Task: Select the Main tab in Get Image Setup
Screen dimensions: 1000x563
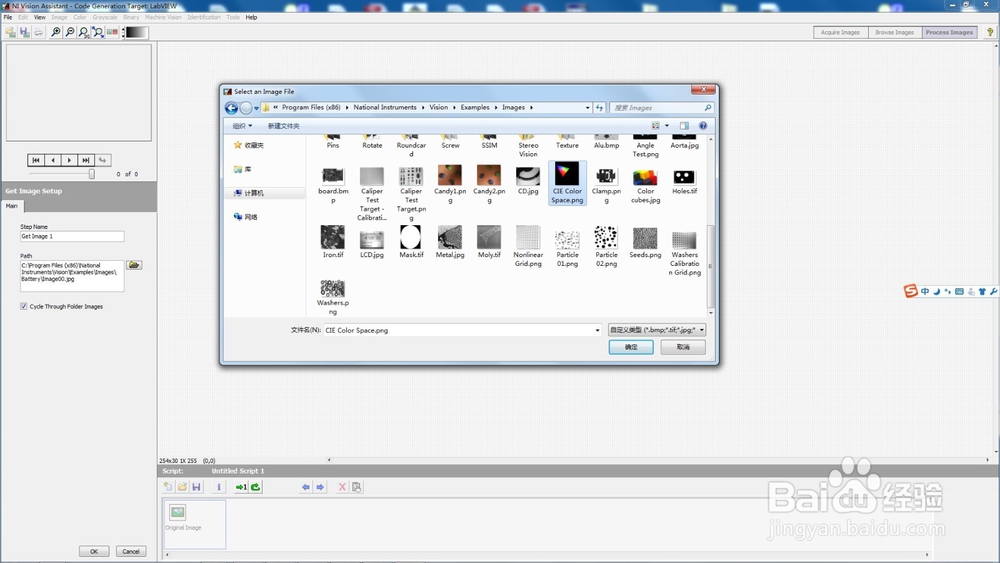Action: click(12, 206)
